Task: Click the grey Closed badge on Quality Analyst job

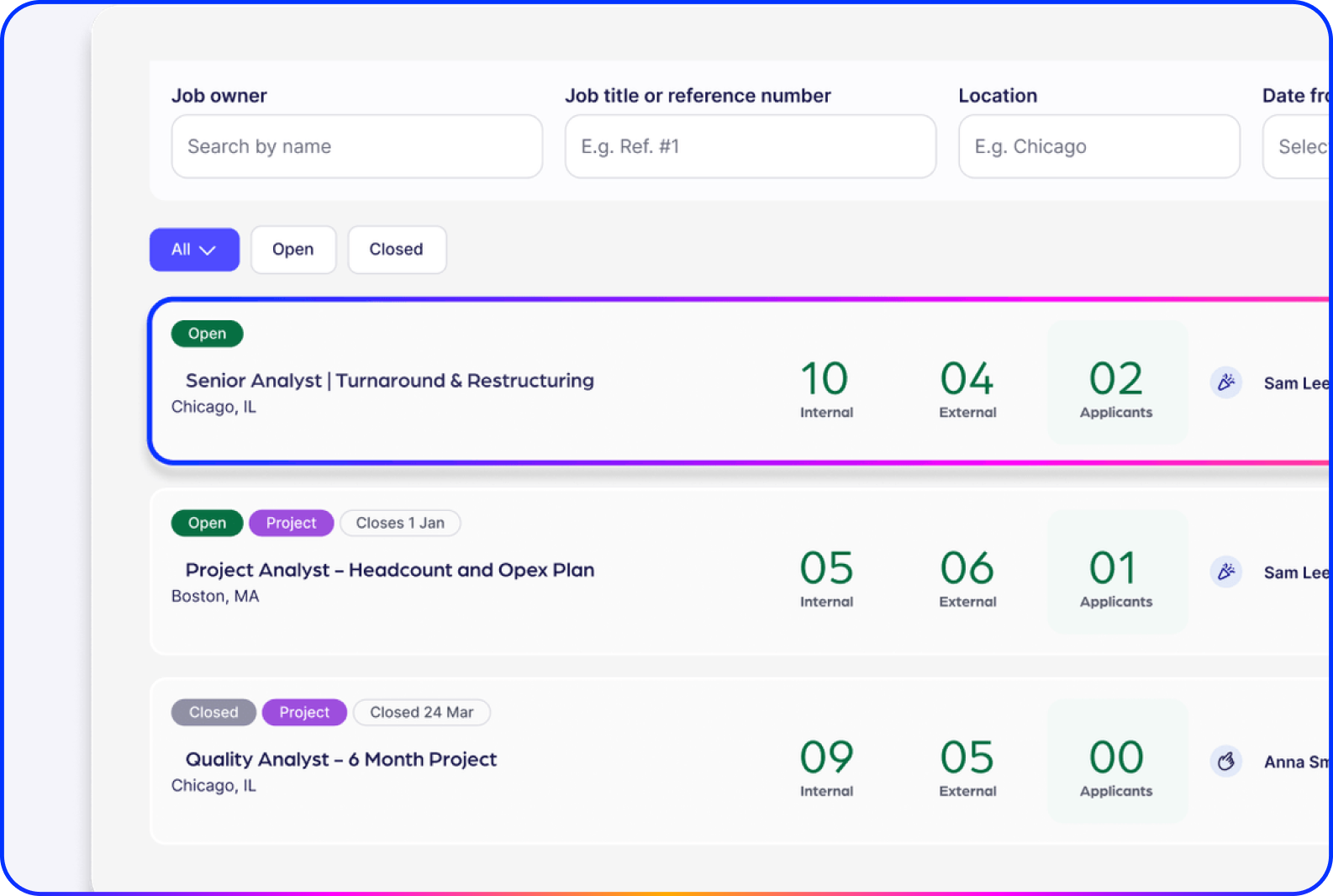Action: point(213,712)
